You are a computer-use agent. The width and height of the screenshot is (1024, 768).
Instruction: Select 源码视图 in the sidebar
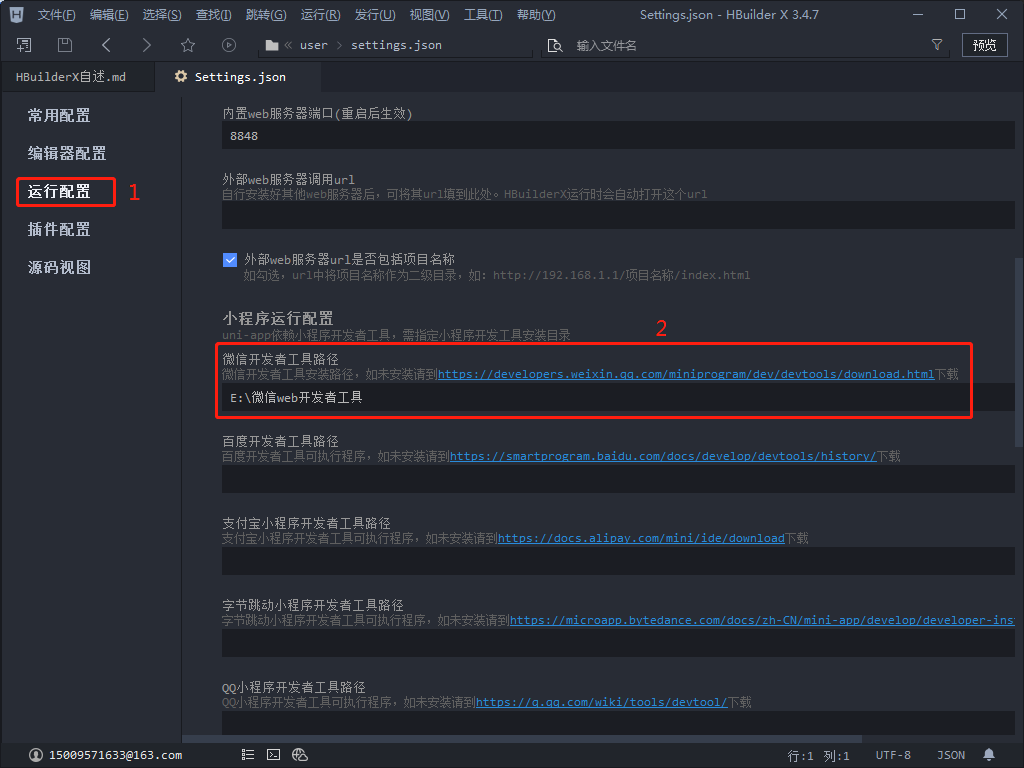point(59,267)
